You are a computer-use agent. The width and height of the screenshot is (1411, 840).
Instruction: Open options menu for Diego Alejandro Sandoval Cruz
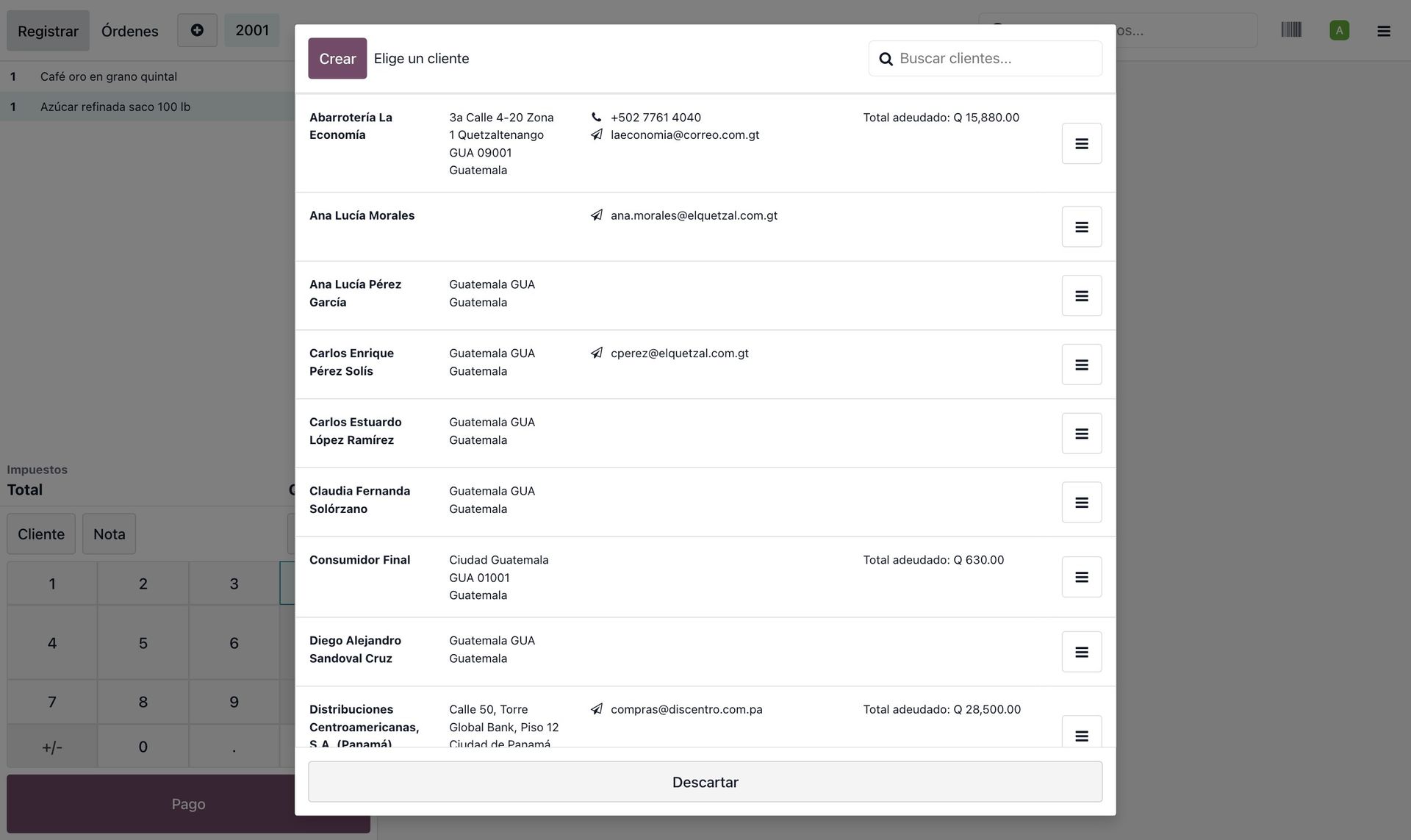[1081, 652]
